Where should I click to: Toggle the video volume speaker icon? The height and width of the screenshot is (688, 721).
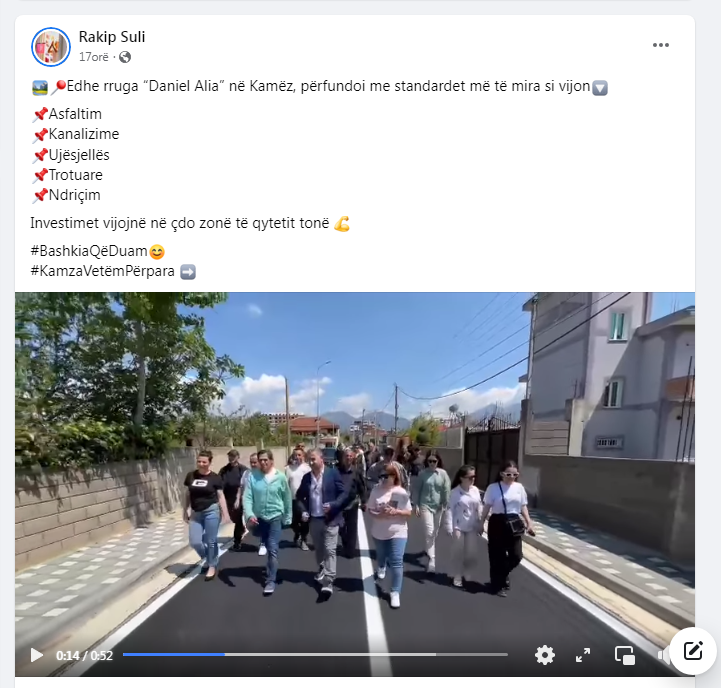click(x=664, y=655)
